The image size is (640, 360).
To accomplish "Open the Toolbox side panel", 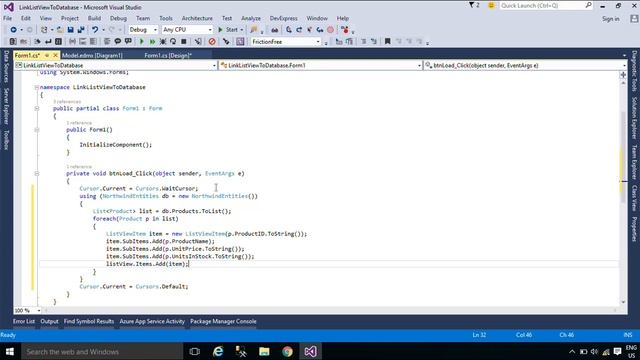I will 6,140.
